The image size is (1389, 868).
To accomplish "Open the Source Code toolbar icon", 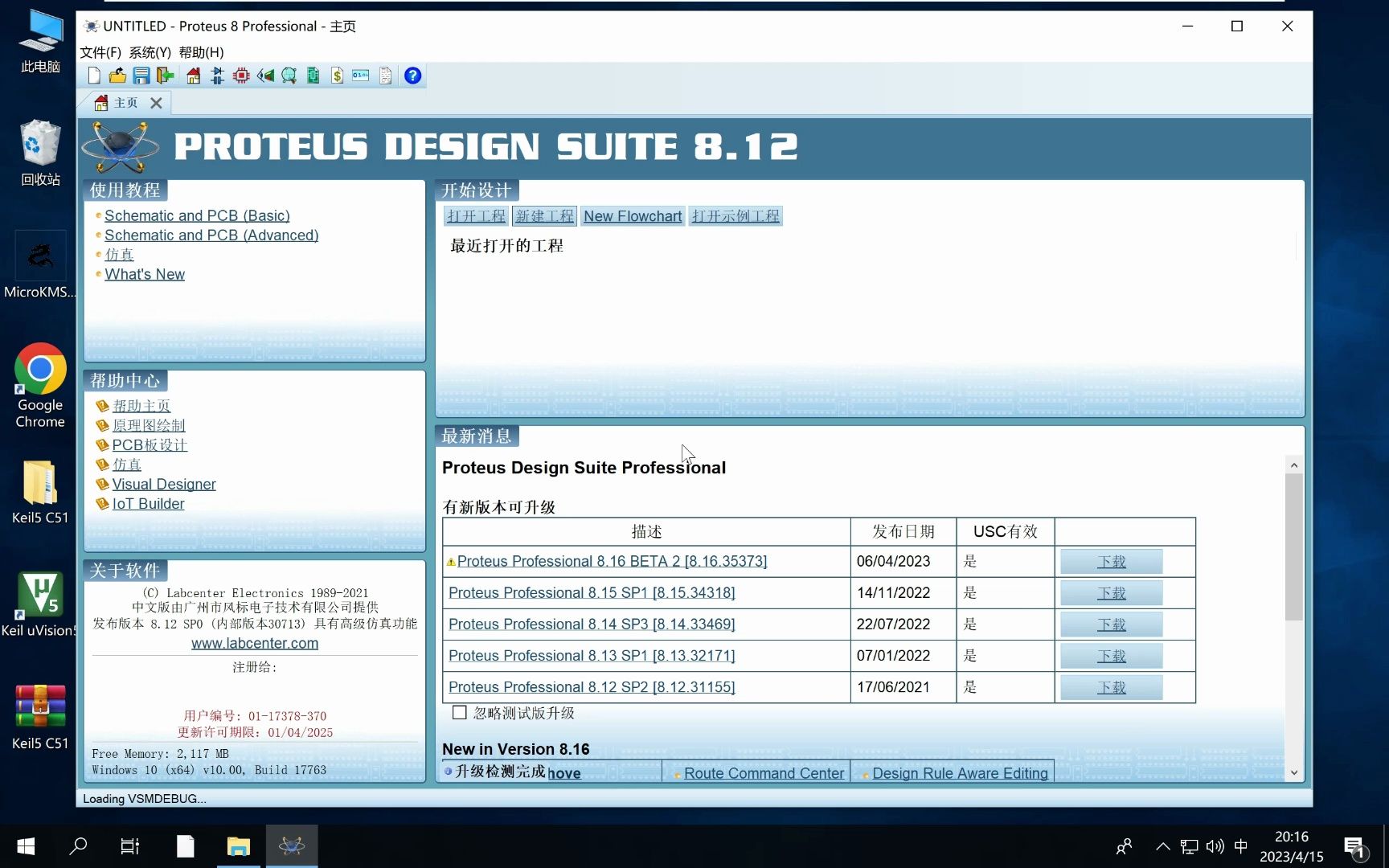I will 361,76.
